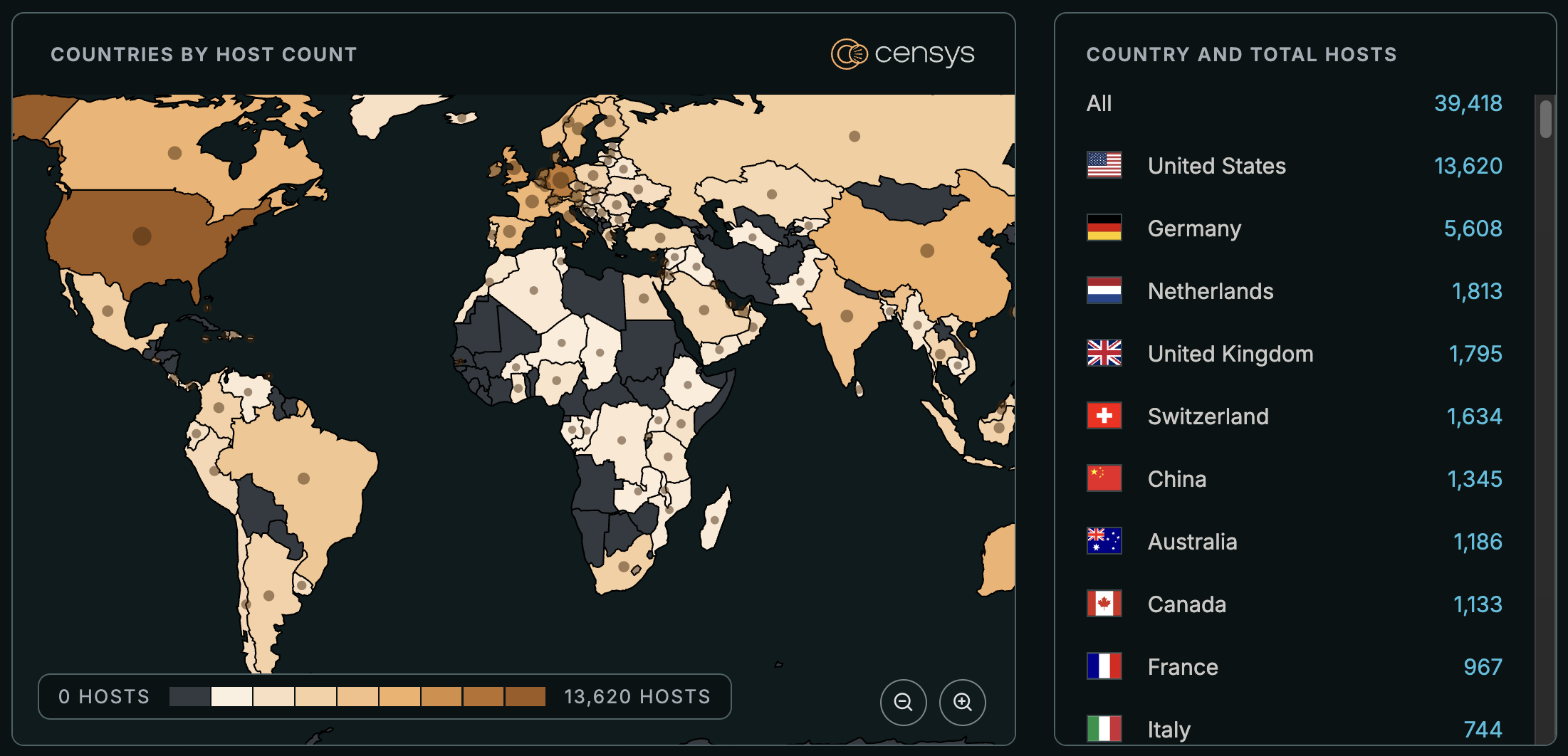Image resolution: width=1568 pixels, height=756 pixels.
Task: Click the United States flag icon
Action: tap(1104, 165)
